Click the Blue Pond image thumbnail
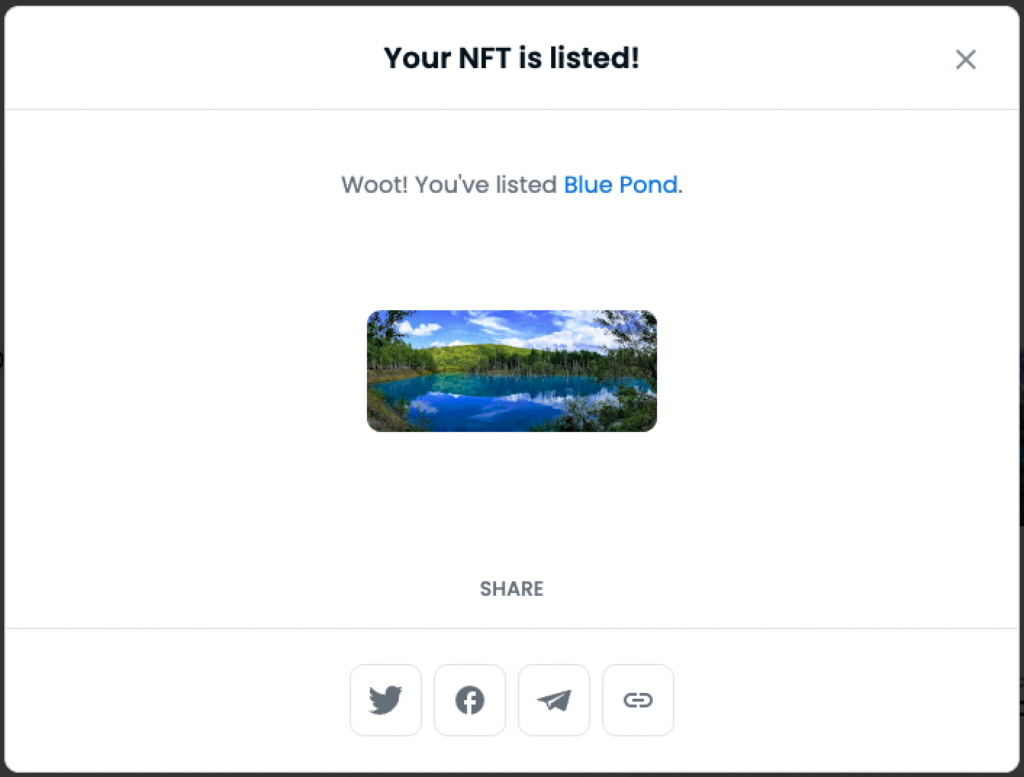This screenshot has width=1024, height=777. coord(512,371)
